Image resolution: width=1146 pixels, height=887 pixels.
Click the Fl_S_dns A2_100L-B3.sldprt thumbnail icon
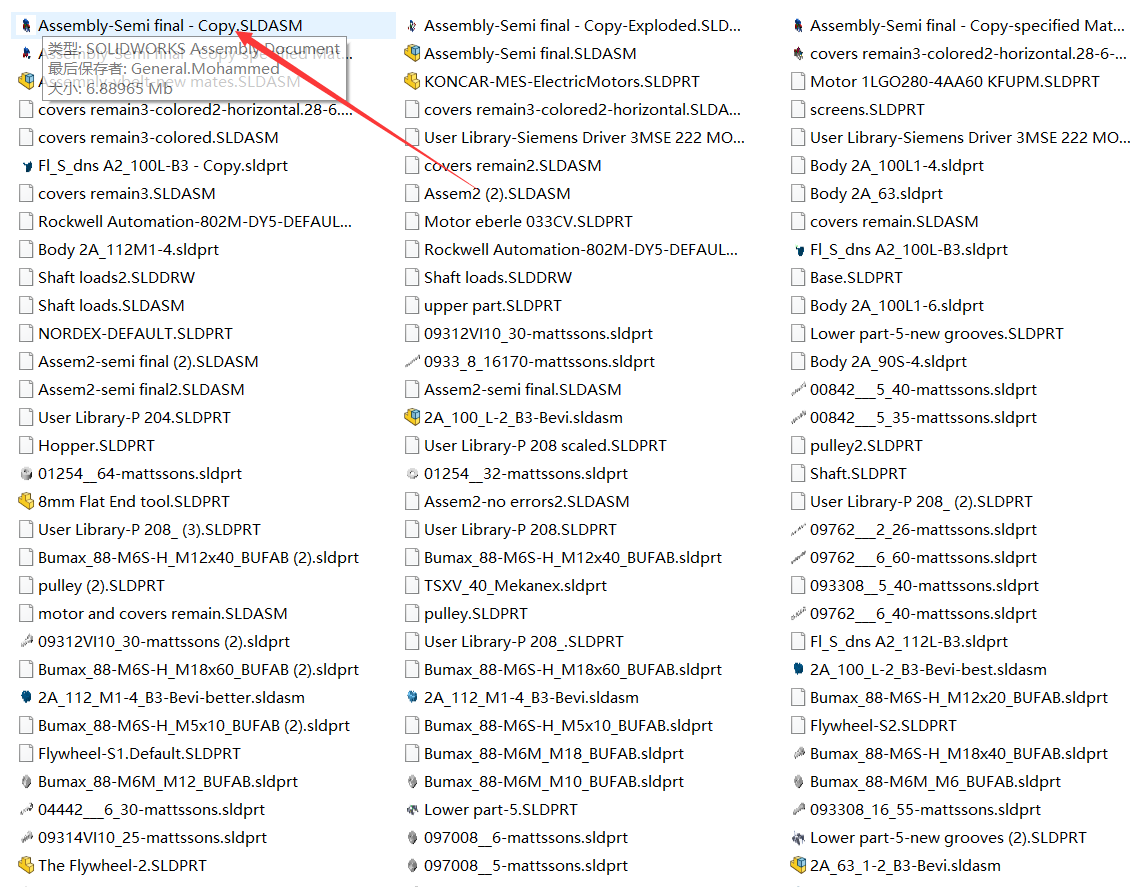[798, 250]
